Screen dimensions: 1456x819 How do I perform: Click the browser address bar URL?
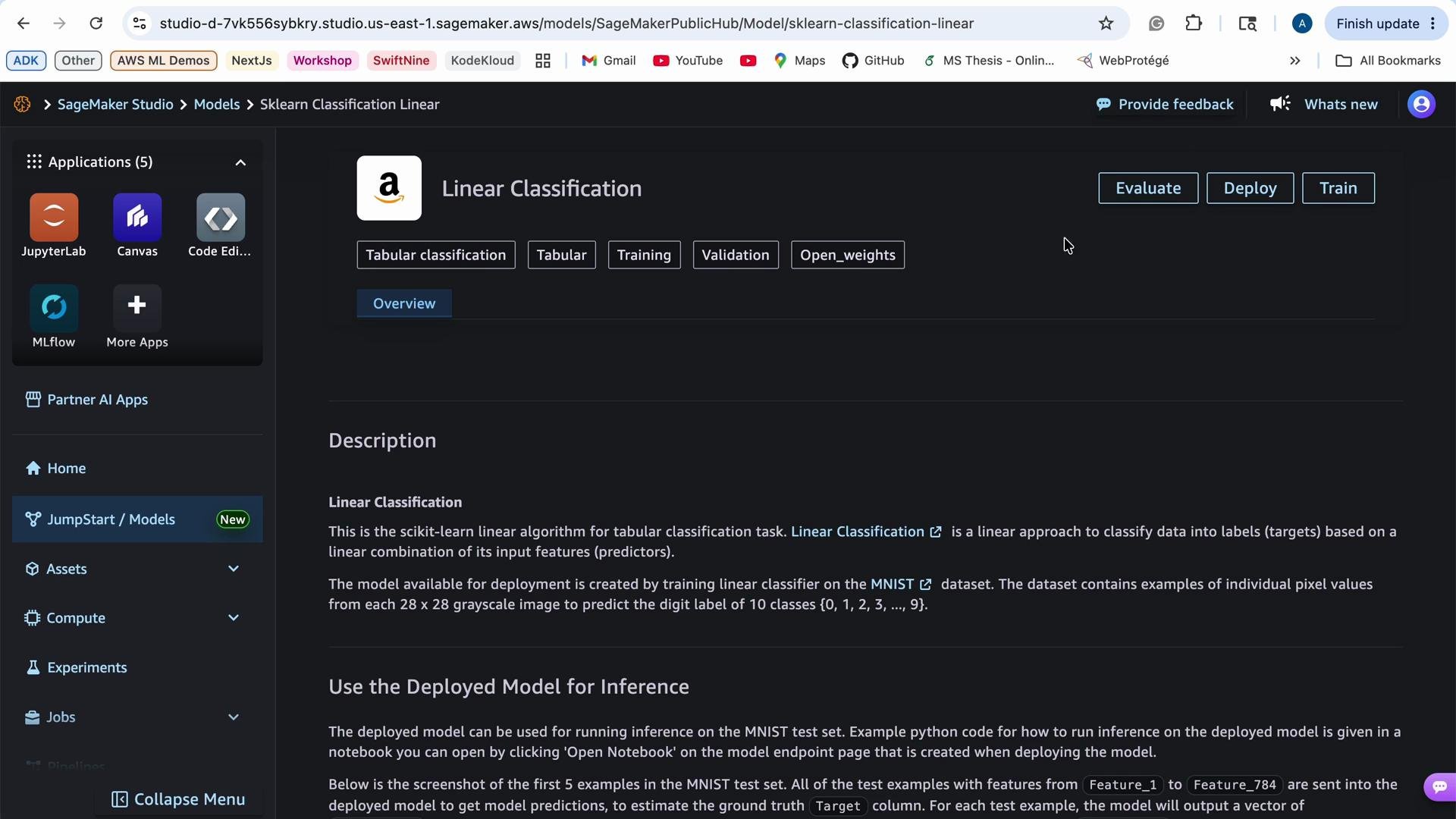[566, 24]
